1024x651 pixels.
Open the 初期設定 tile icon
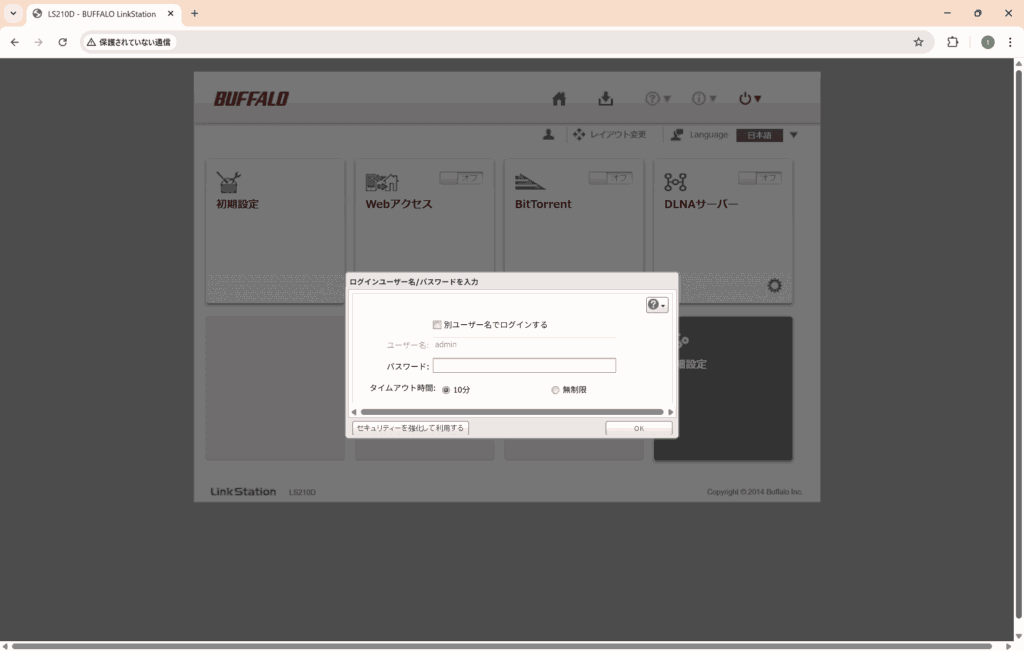tap(229, 182)
